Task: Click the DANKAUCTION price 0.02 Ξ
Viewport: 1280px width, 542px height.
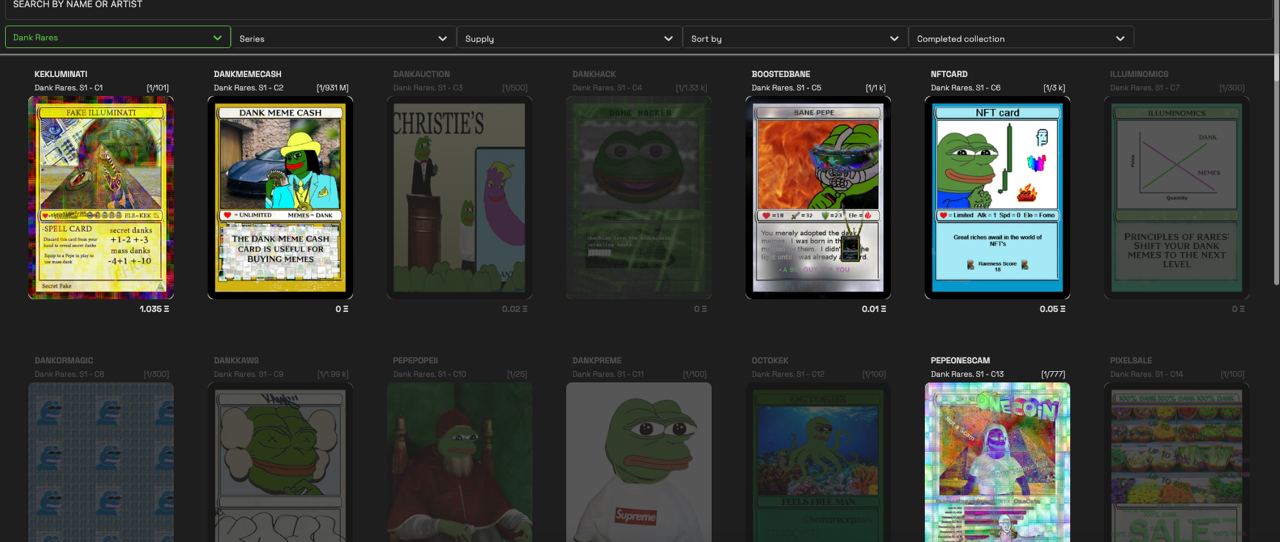Action: [515, 309]
